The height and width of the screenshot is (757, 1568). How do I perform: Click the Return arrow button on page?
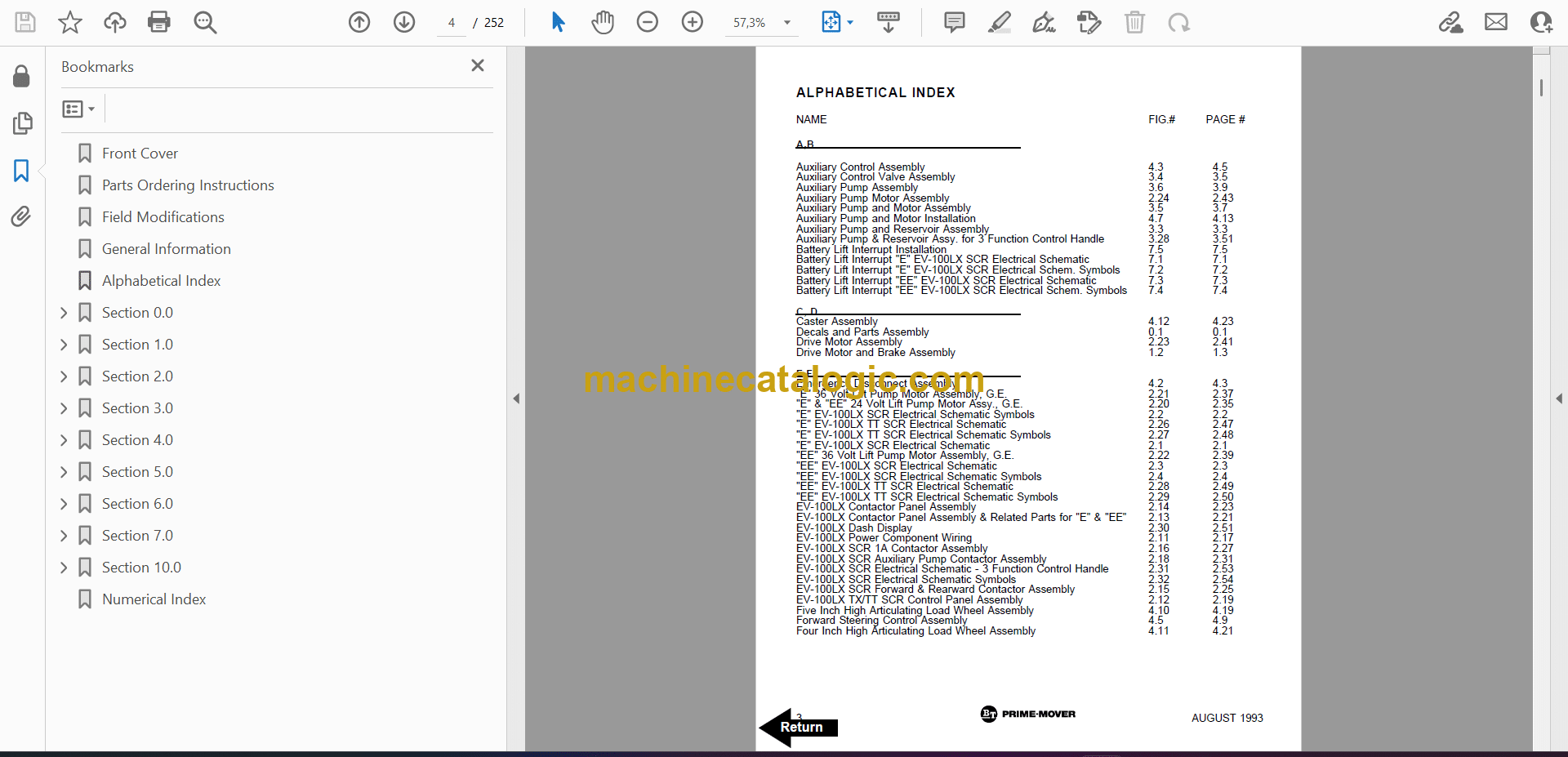pos(798,727)
